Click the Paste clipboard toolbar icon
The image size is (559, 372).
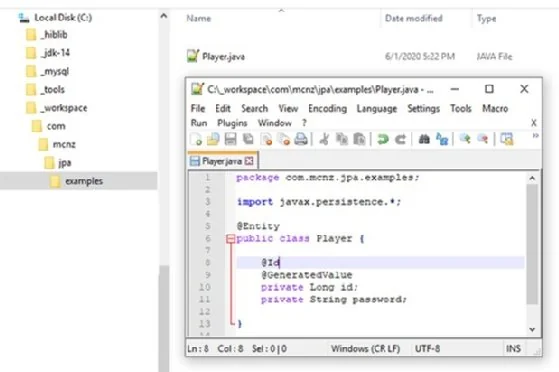pos(359,139)
